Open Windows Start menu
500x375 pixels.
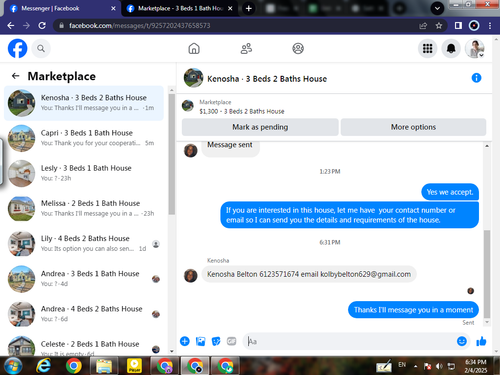pos(13,366)
